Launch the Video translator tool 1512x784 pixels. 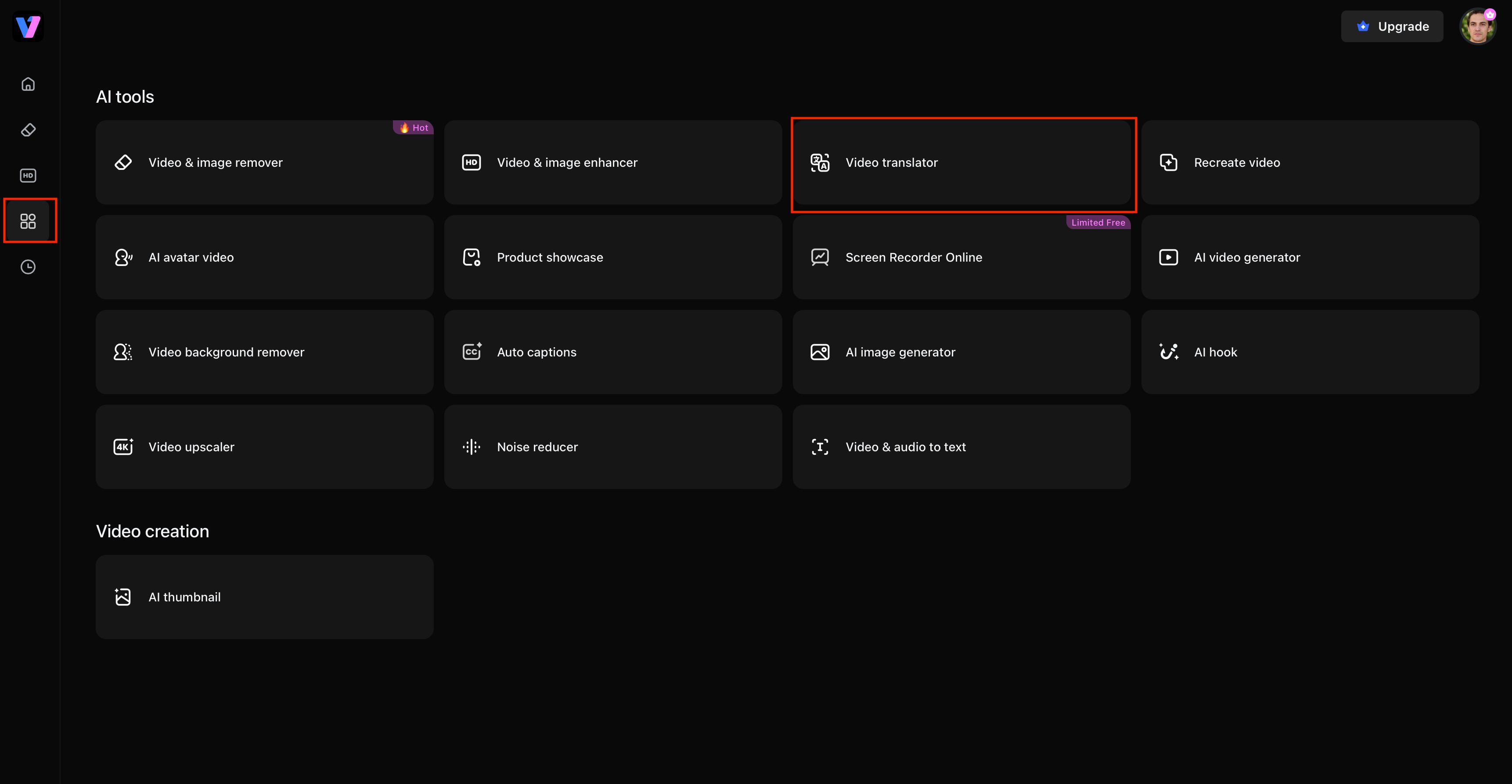[961, 162]
